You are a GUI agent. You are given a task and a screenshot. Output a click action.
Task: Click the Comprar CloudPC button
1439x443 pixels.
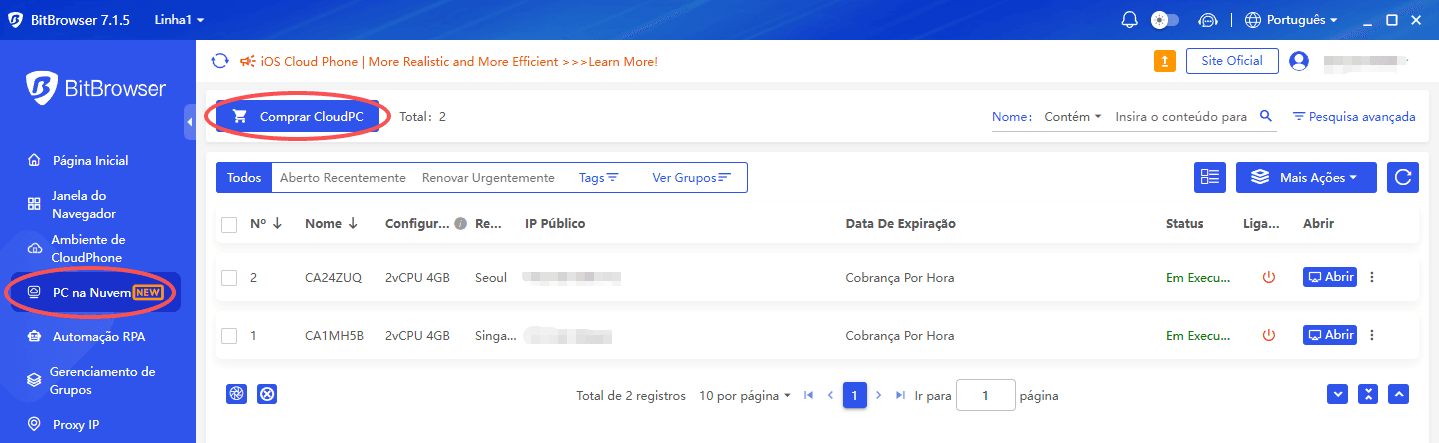(x=298, y=116)
